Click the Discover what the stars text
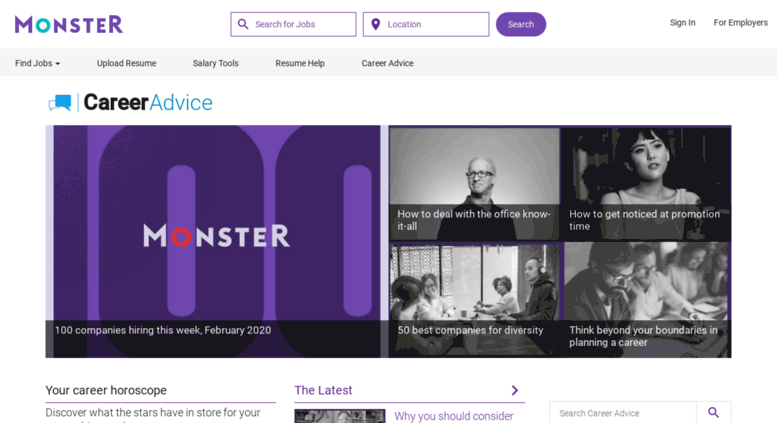The width and height of the screenshot is (777, 423). point(153,413)
